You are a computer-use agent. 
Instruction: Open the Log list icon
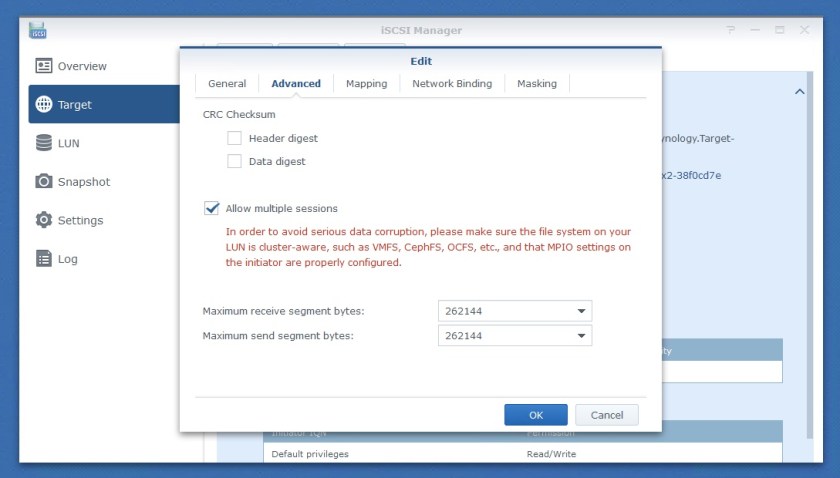coord(44,259)
